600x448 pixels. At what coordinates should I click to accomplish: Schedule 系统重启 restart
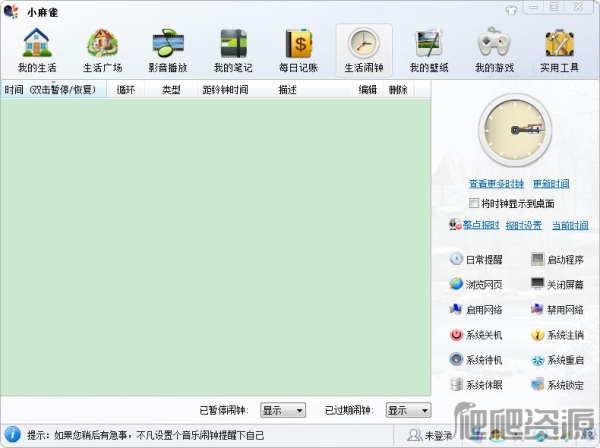558,360
